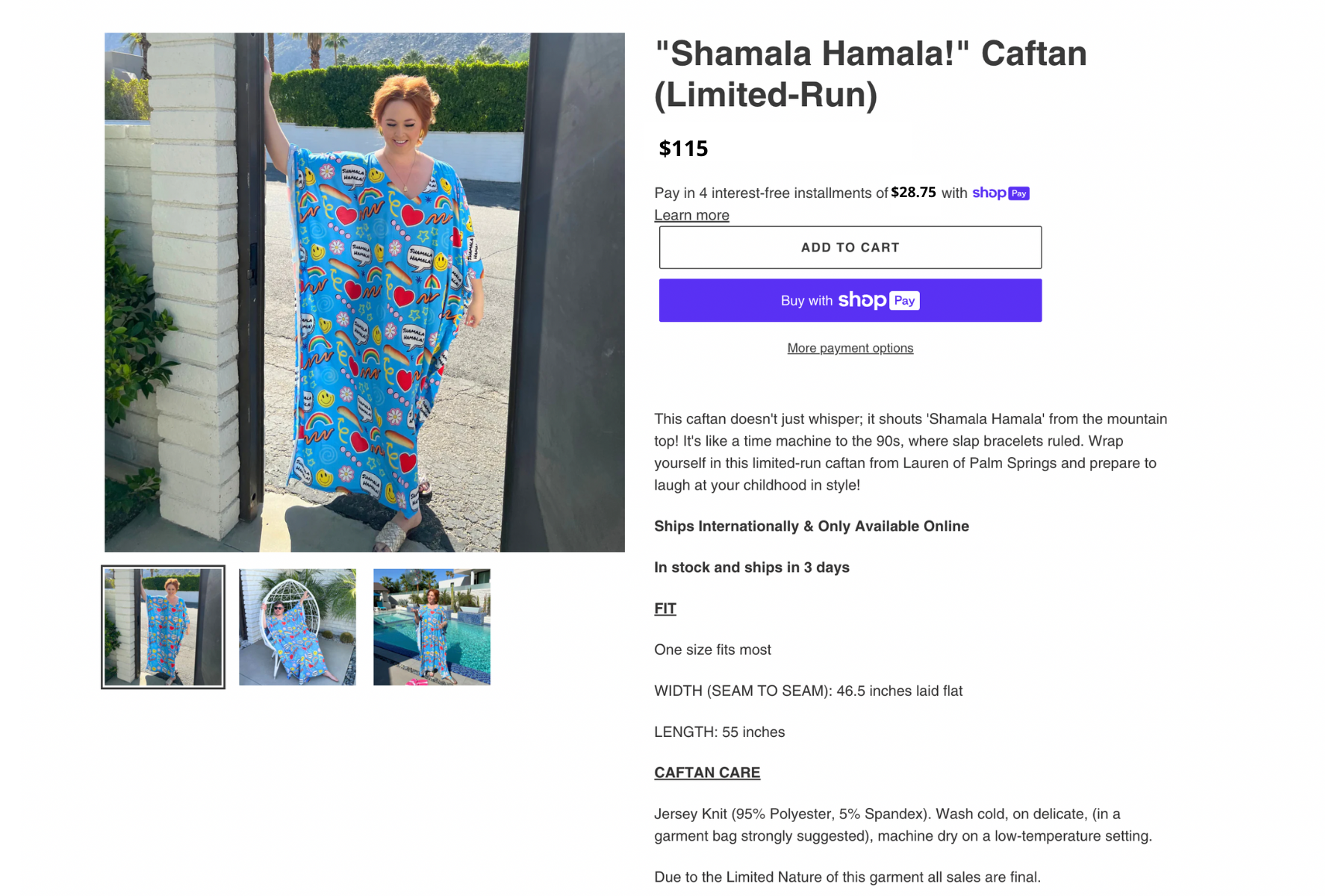Screen dimensions: 1344x896
Task: Click the Shop Pay logo in installments text
Action: [x=1001, y=193]
